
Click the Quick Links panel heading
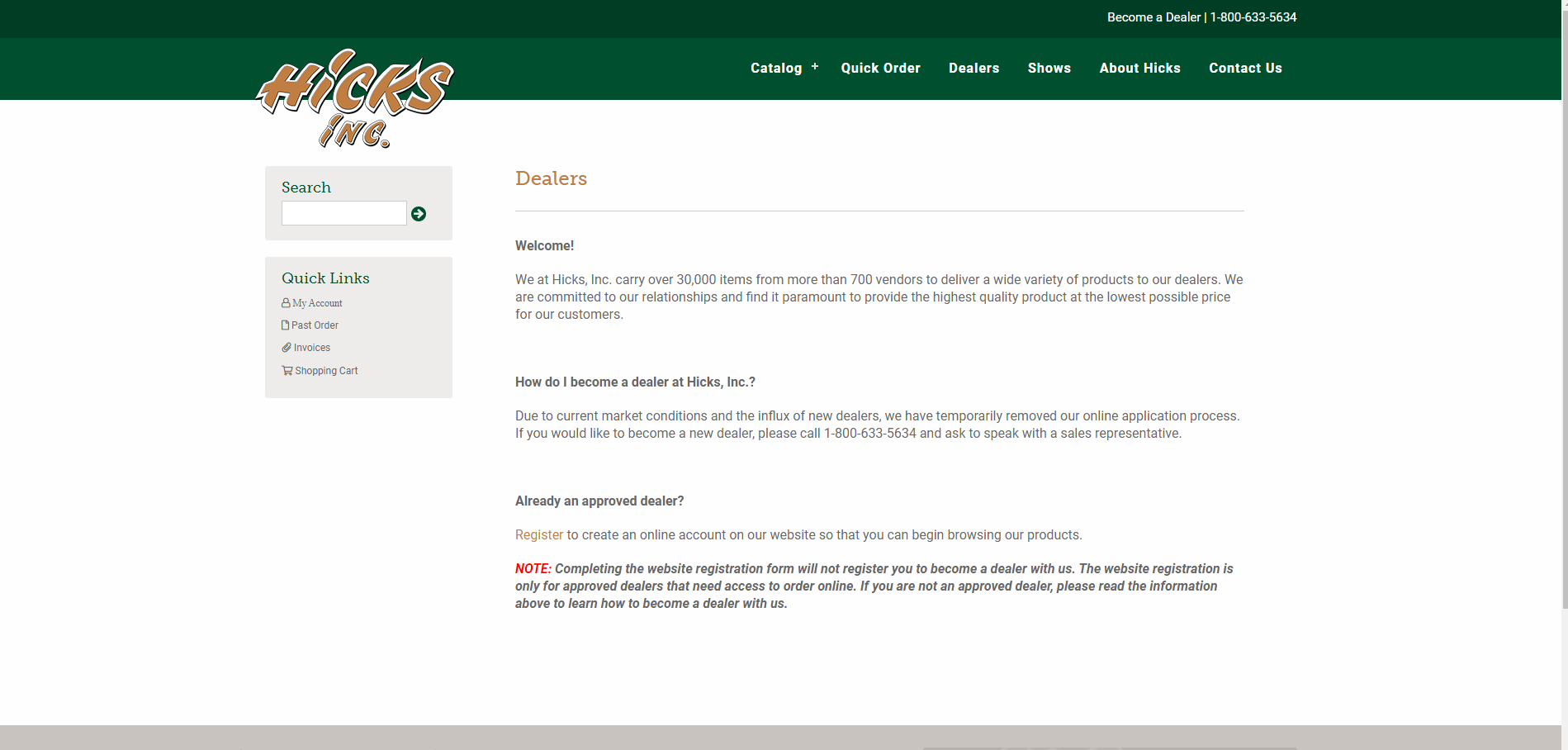(325, 278)
